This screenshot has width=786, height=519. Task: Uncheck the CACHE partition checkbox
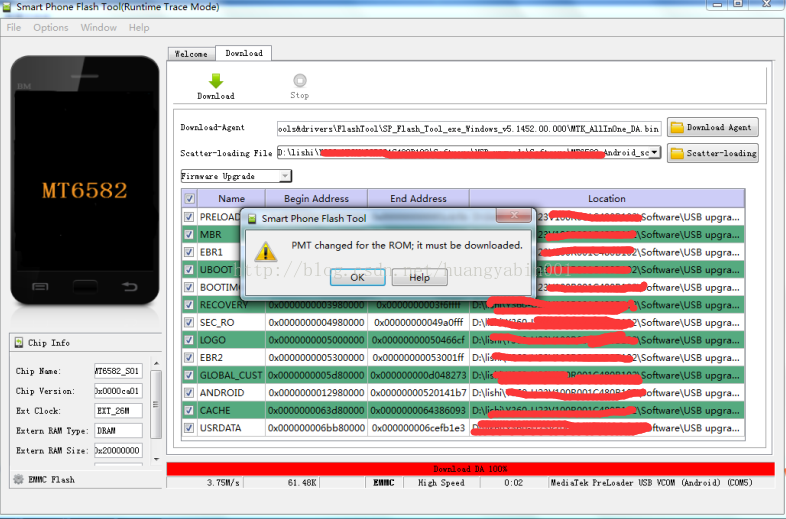pyautogui.click(x=189, y=410)
